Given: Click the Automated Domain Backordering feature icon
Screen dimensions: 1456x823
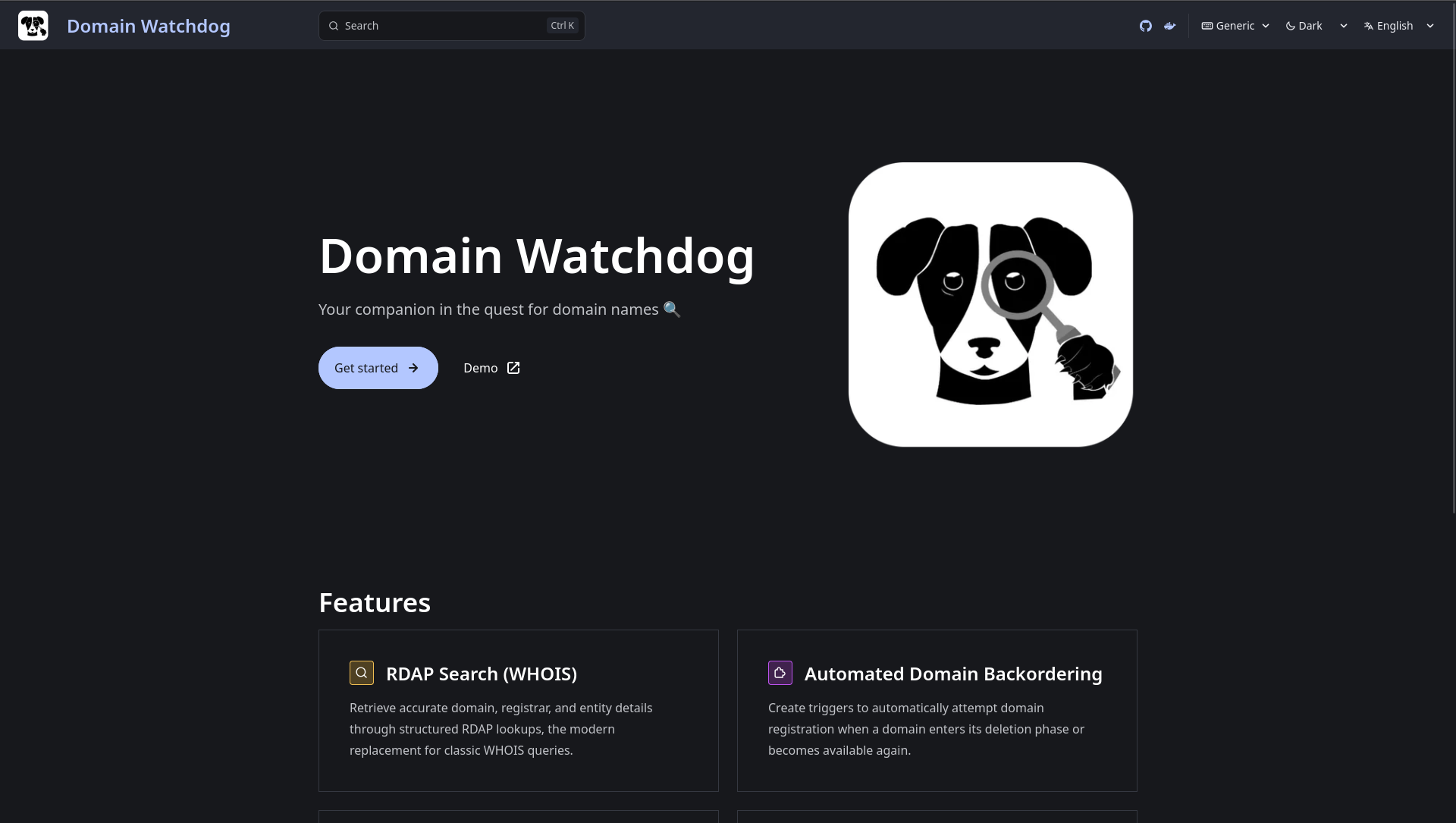Looking at the screenshot, I should point(780,673).
